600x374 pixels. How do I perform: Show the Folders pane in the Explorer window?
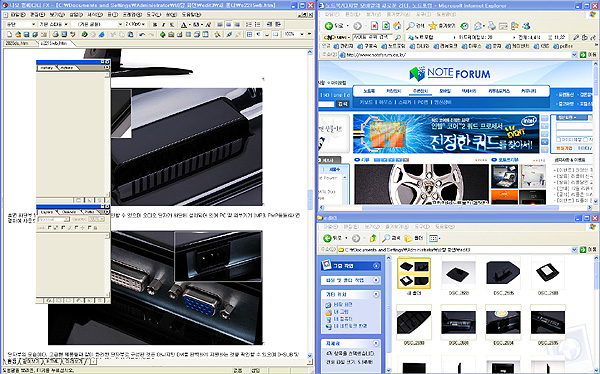(x=414, y=238)
